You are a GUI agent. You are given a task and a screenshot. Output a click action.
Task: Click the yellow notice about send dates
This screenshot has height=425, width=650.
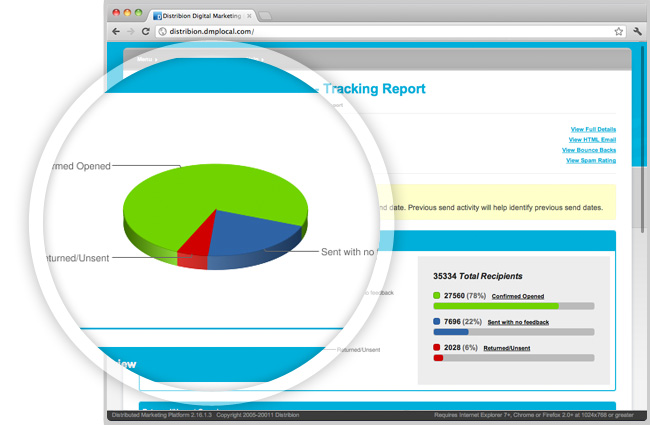495,202
